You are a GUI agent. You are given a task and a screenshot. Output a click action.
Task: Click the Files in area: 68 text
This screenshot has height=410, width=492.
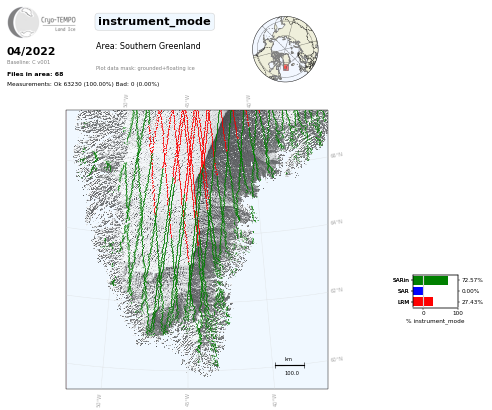35,74
